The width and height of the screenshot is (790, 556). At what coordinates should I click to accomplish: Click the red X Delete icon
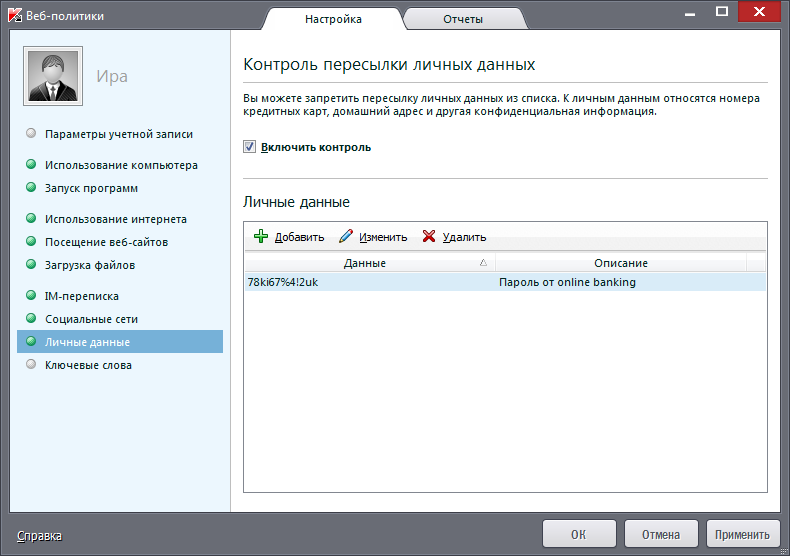pos(429,237)
